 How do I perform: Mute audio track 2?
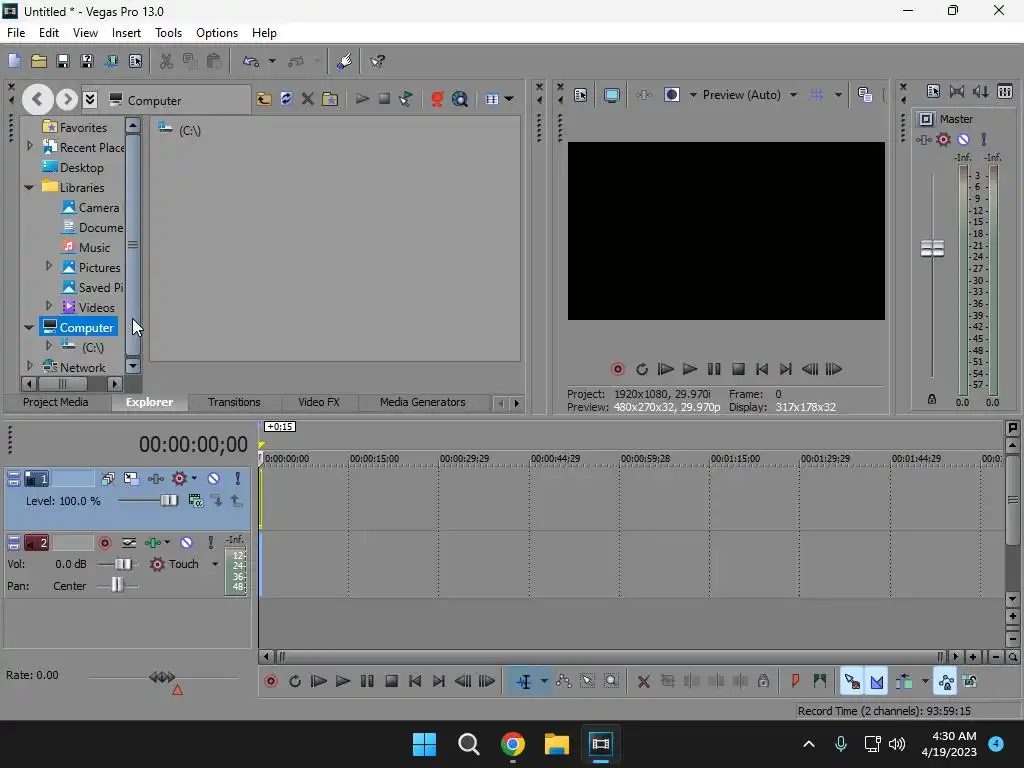pyautogui.click(x=186, y=542)
